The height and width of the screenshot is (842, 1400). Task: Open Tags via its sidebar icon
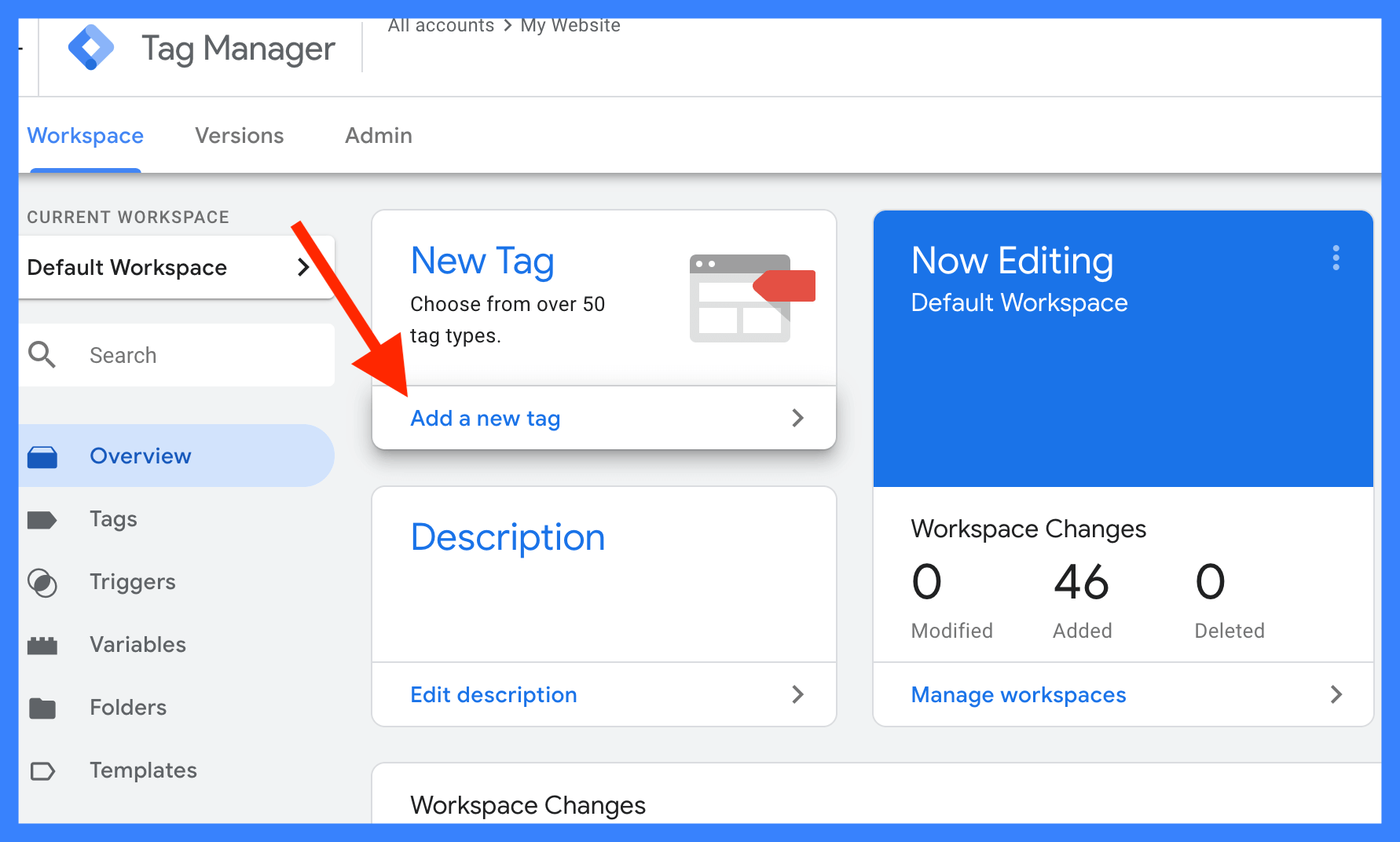click(43, 518)
